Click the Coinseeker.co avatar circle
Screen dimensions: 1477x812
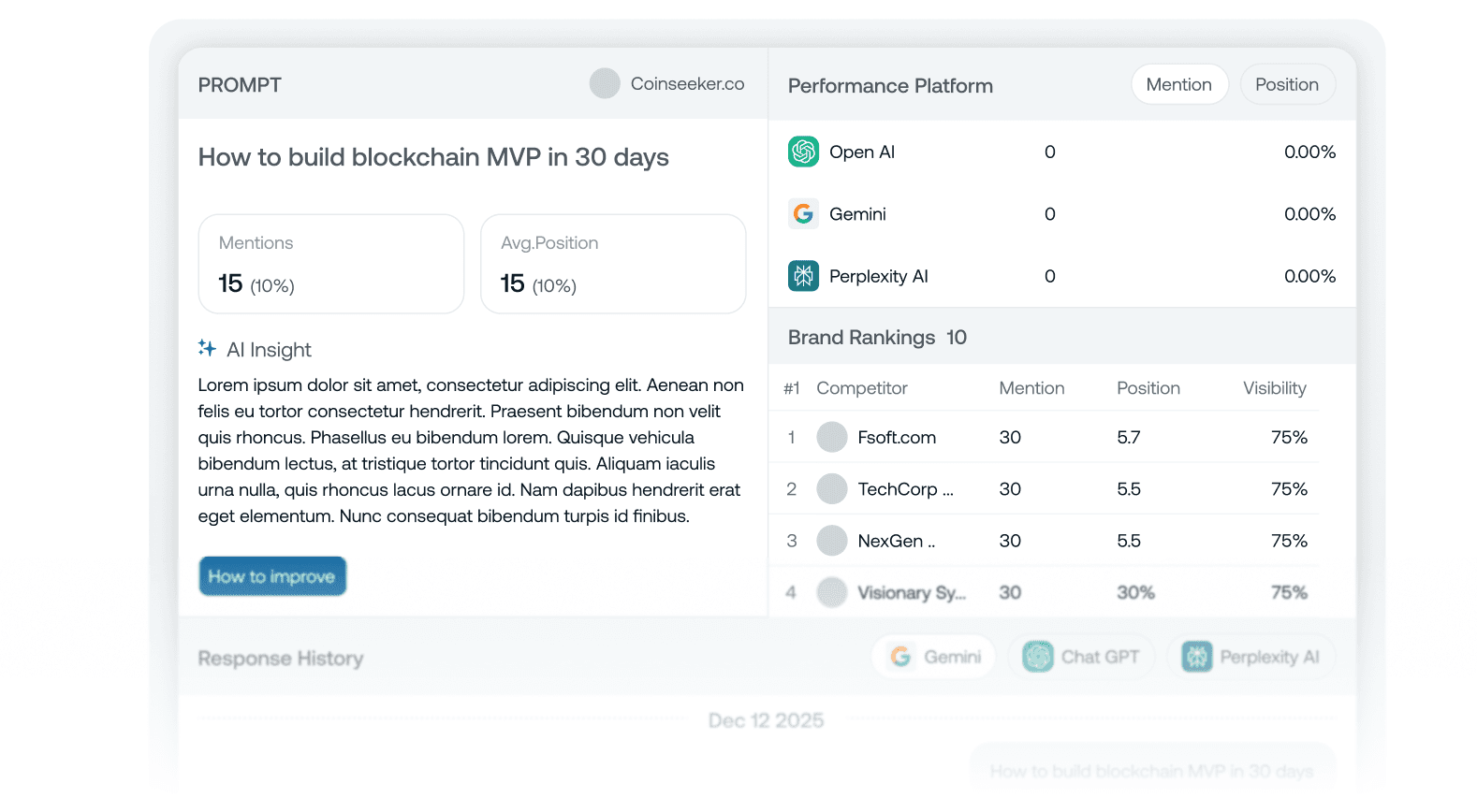click(x=605, y=84)
